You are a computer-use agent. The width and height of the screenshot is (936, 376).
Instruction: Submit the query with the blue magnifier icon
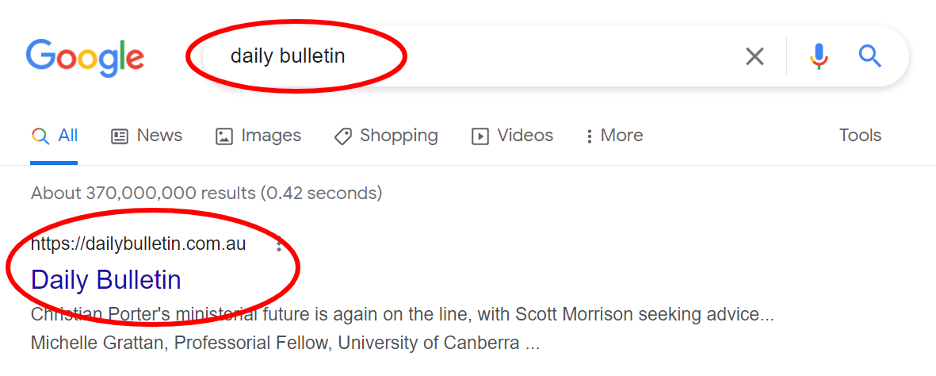[870, 57]
